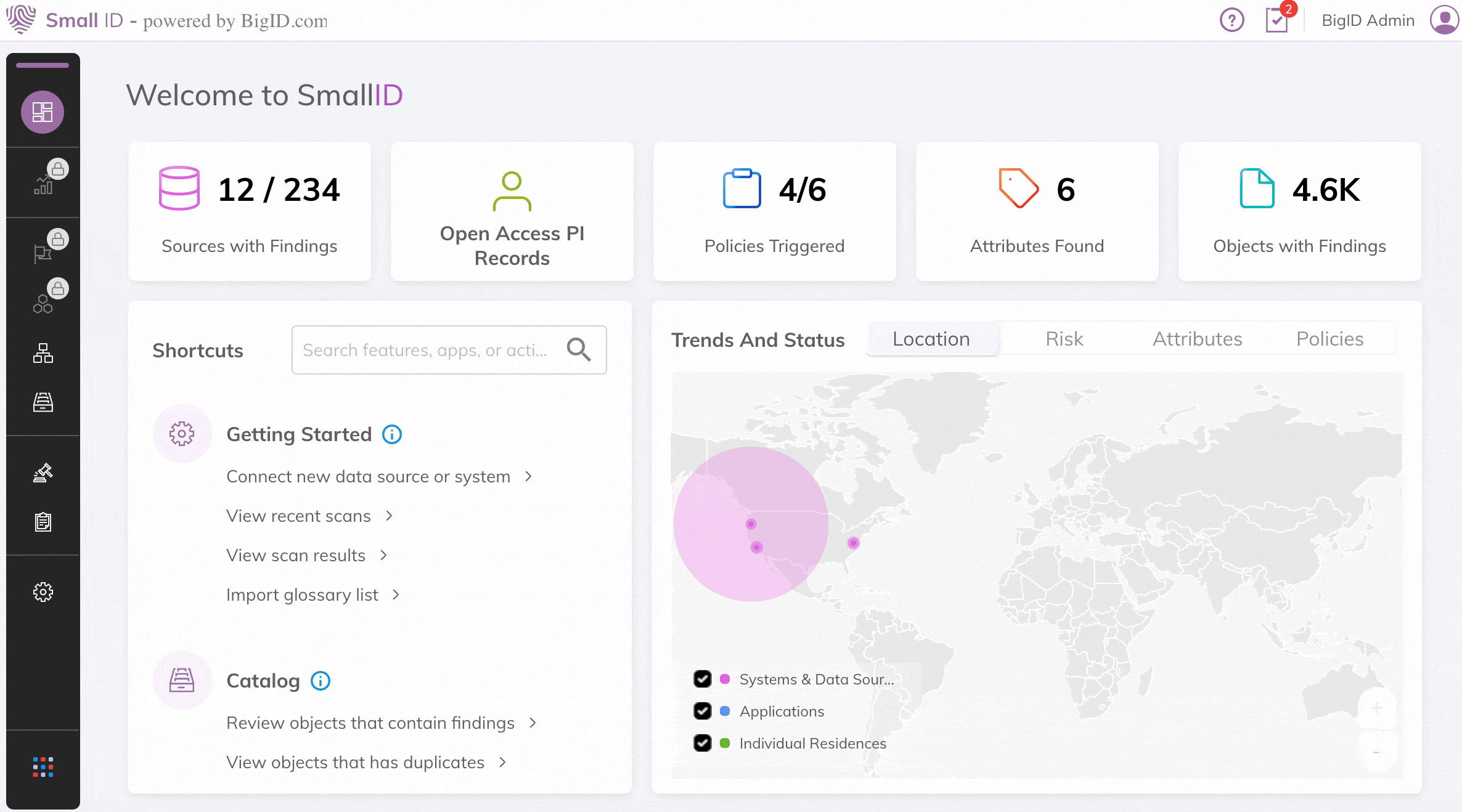Open the dashboard home icon in sidebar
Screen dimensions: 1462x812
(43, 112)
